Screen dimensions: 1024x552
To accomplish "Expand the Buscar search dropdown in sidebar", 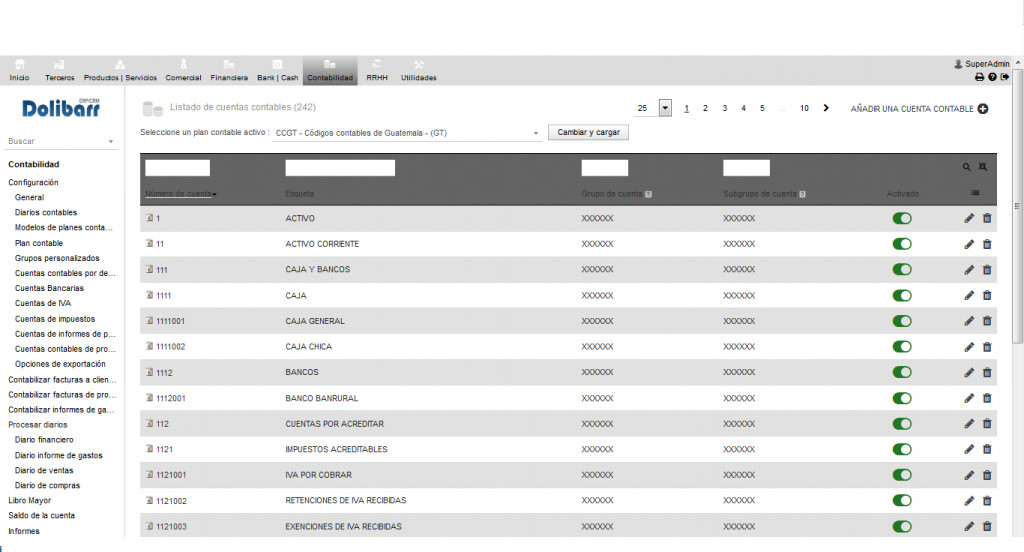I will coord(111,142).
